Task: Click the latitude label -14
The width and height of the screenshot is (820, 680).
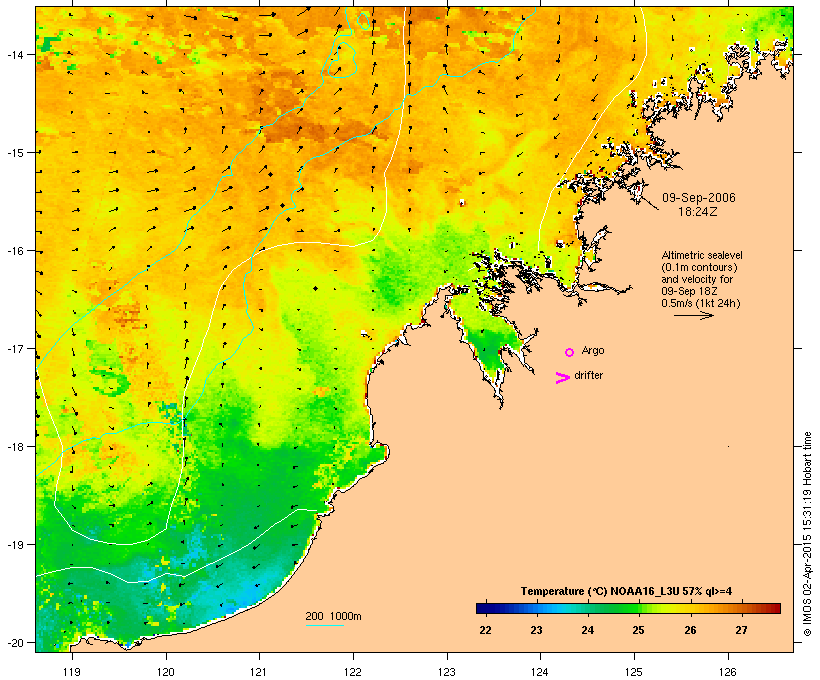Action: click(x=14, y=54)
